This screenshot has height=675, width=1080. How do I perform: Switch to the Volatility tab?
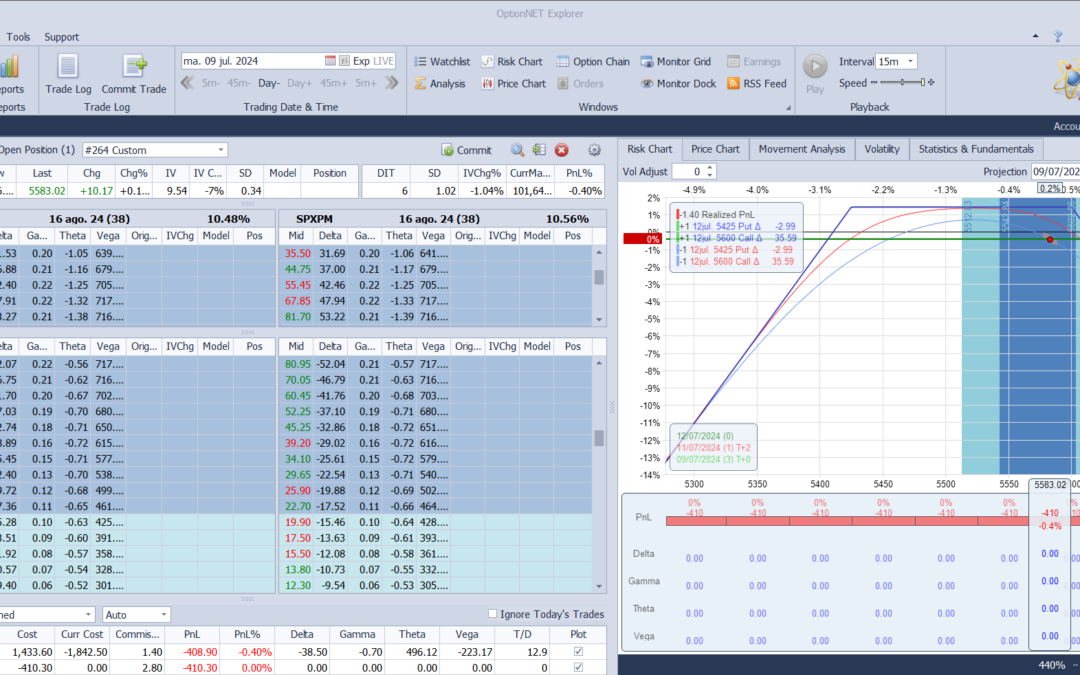(882, 149)
